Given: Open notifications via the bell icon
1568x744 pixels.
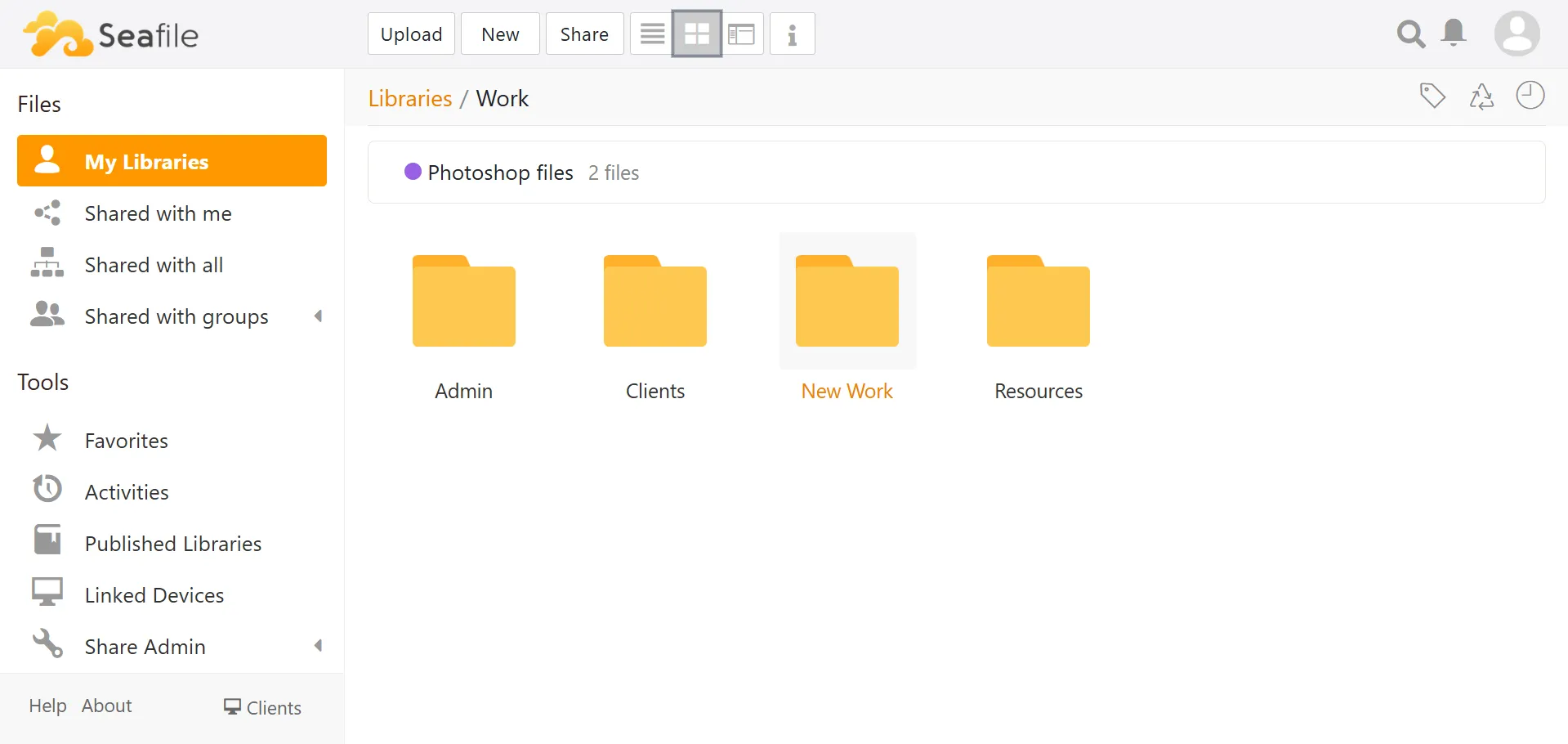Looking at the screenshot, I should pyautogui.click(x=1454, y=34).
